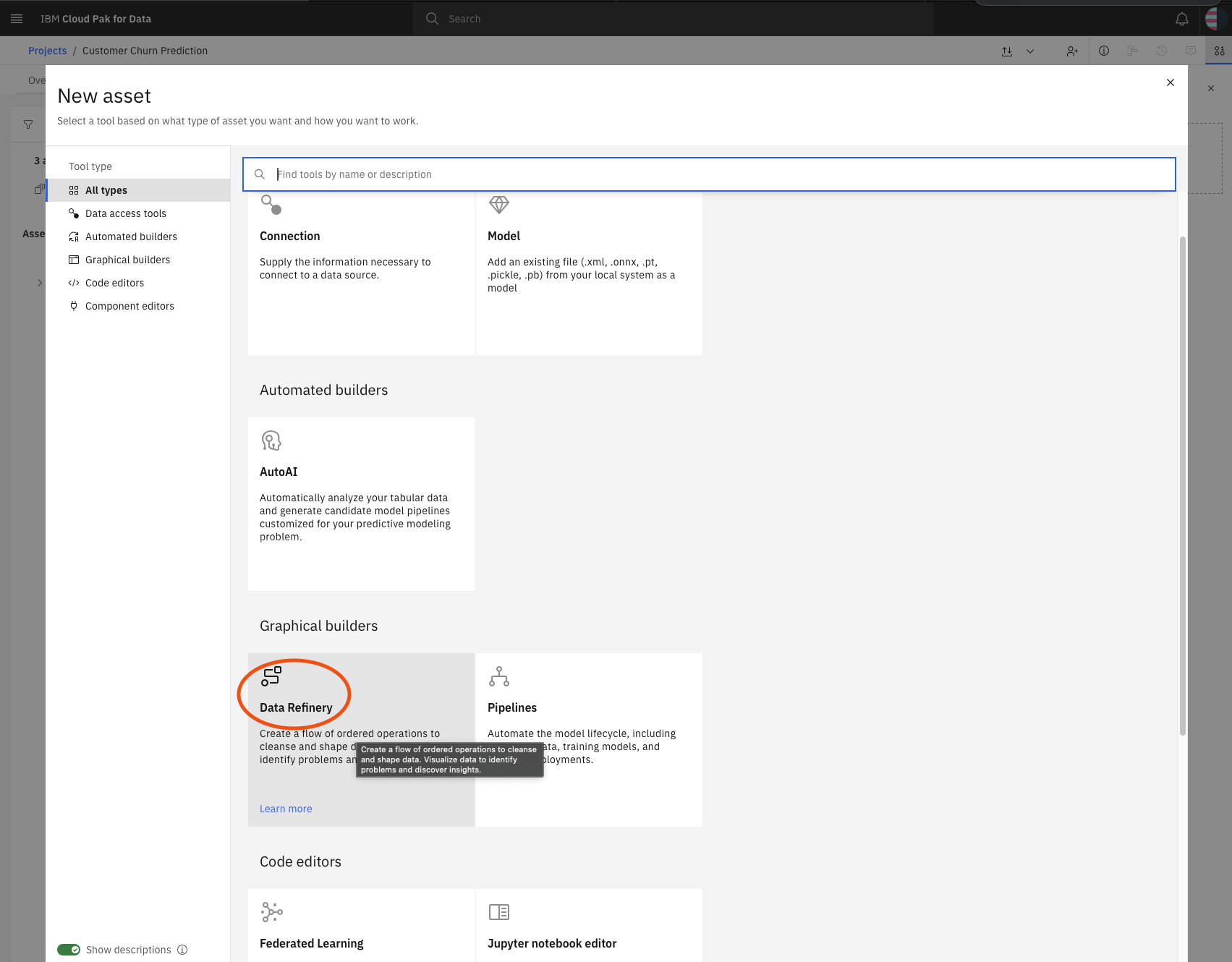Click Learn more link for Data Refinery

(x=286, y=809)
